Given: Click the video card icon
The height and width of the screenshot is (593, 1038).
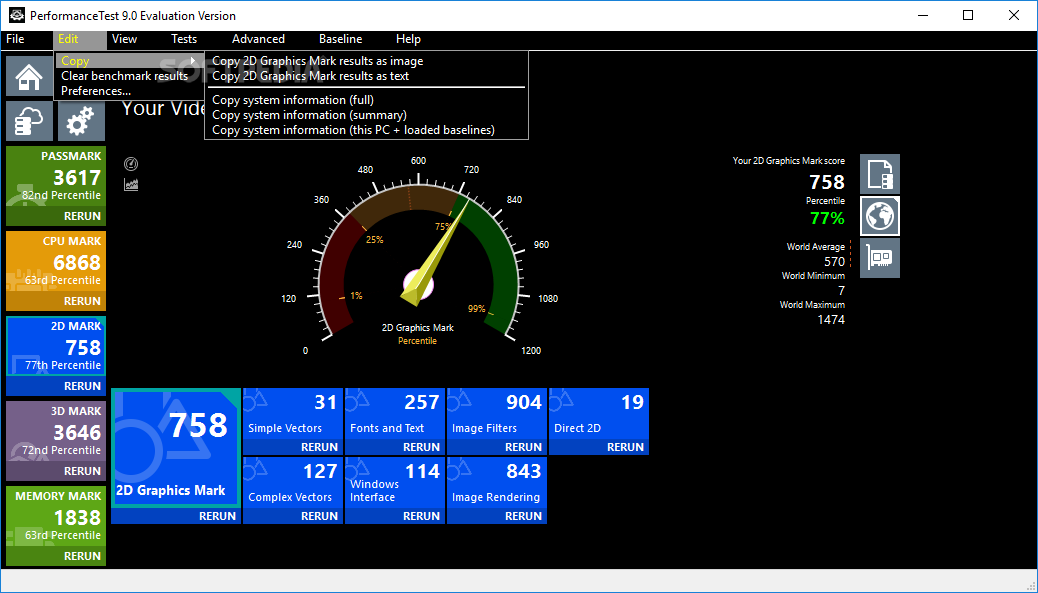Looking at the screenshot, I should coord(880,258).
